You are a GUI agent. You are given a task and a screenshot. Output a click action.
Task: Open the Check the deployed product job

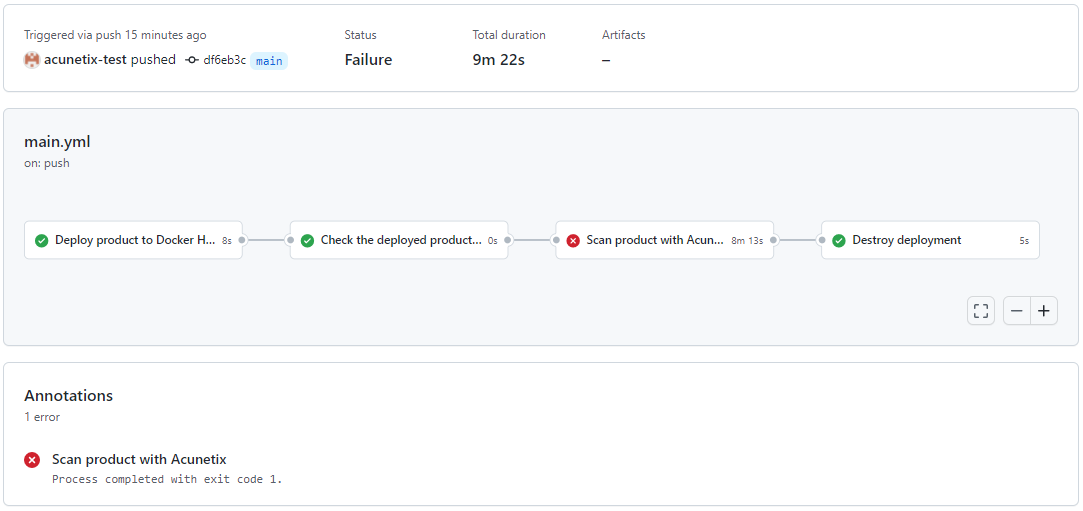coord(399,240)
